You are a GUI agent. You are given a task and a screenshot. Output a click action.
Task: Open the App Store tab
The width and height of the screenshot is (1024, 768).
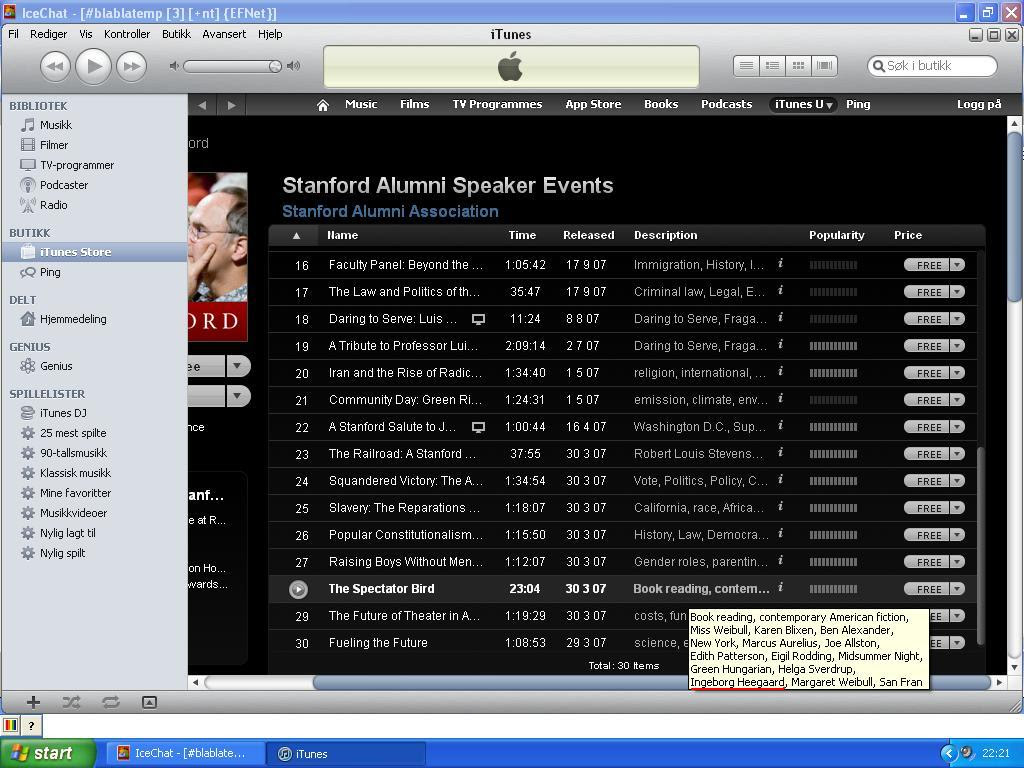click(593, 104)
